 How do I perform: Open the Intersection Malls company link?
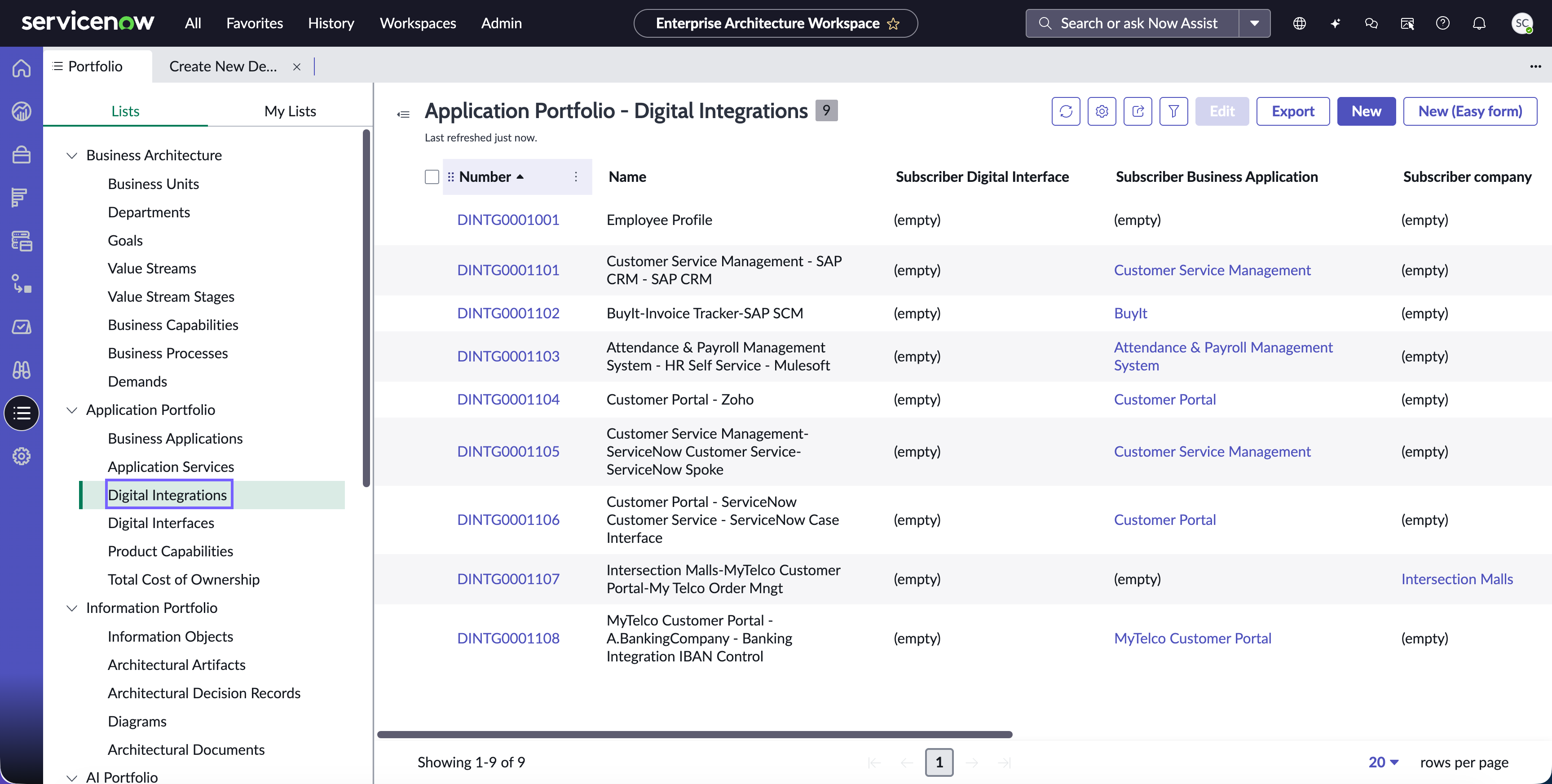click(1457, 579)
